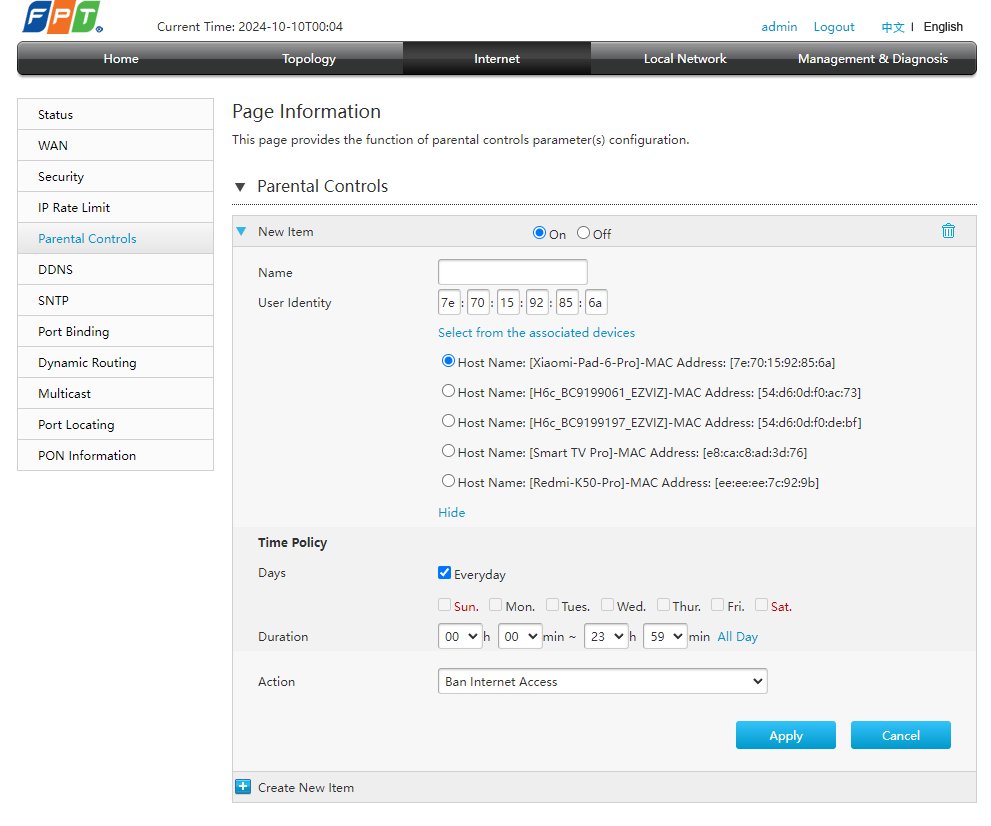
Task: Click the Hide link
Action: 451,513
